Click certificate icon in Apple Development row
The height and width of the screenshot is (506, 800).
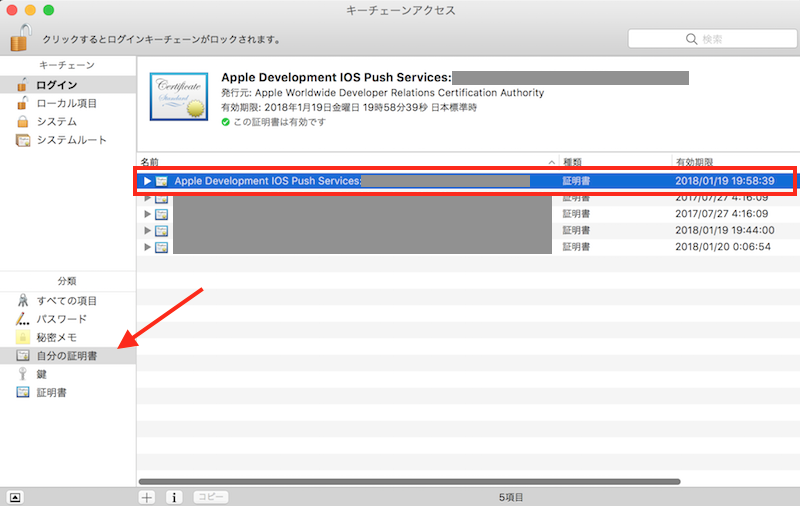click(x=162, y=181)
